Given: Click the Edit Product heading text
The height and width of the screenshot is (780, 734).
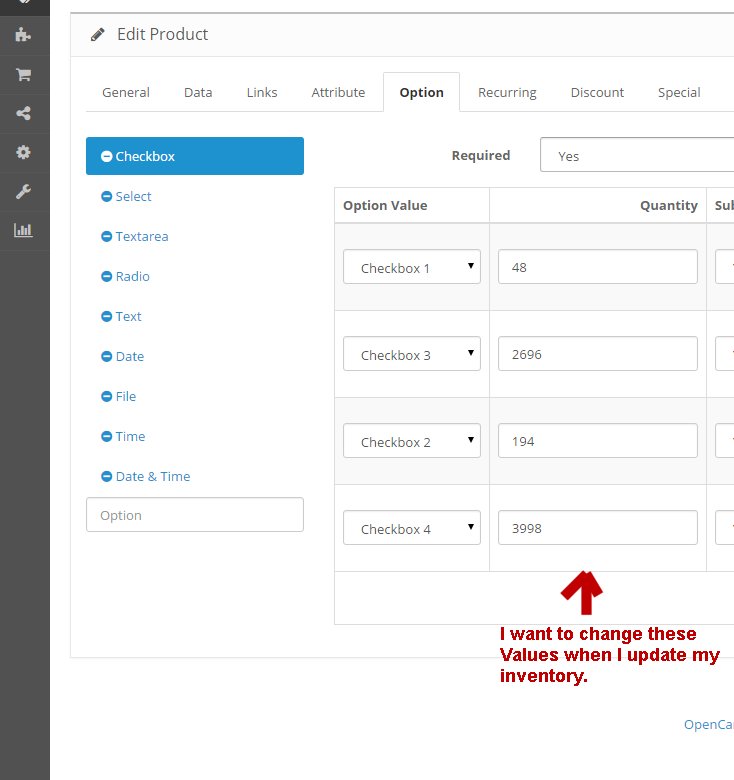Looking at the screenshot, I should click(163, 34).
